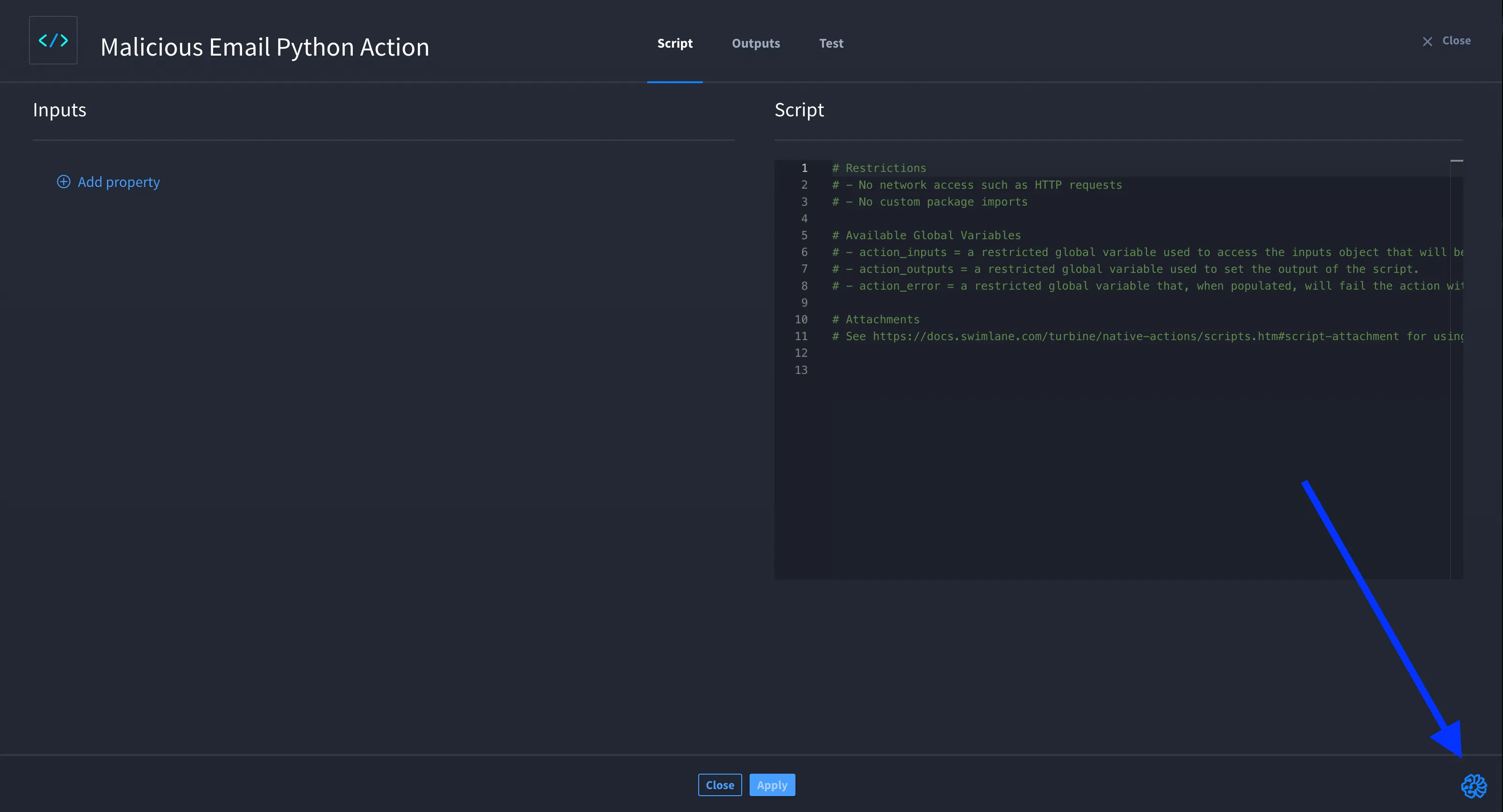Apply the Python action changes
This screenshot has width=1503, height=812.
(772, 784)
